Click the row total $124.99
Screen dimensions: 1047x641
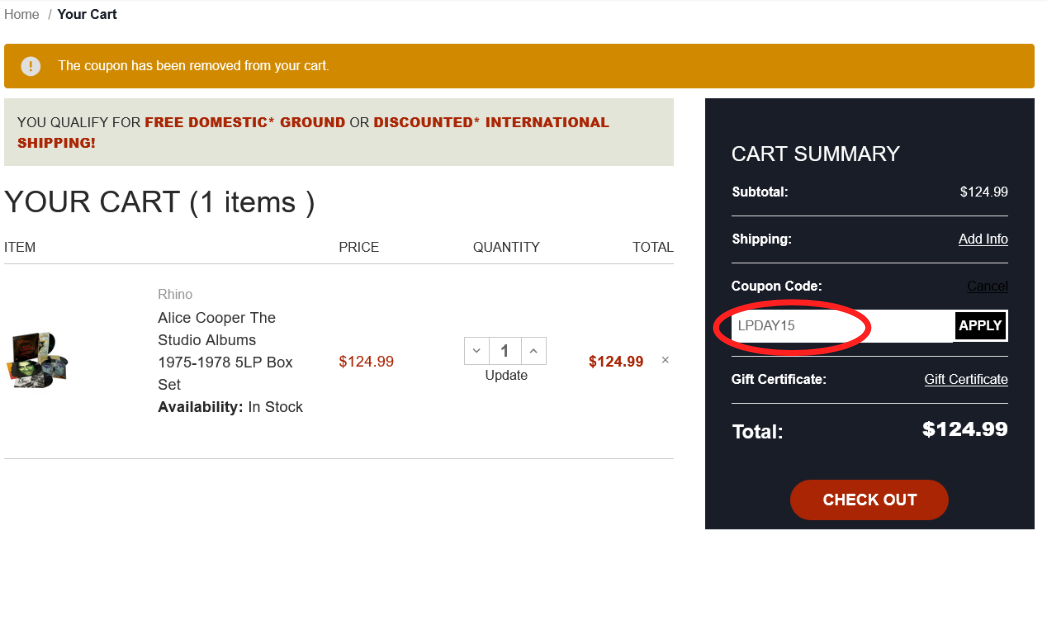point(616,362)
